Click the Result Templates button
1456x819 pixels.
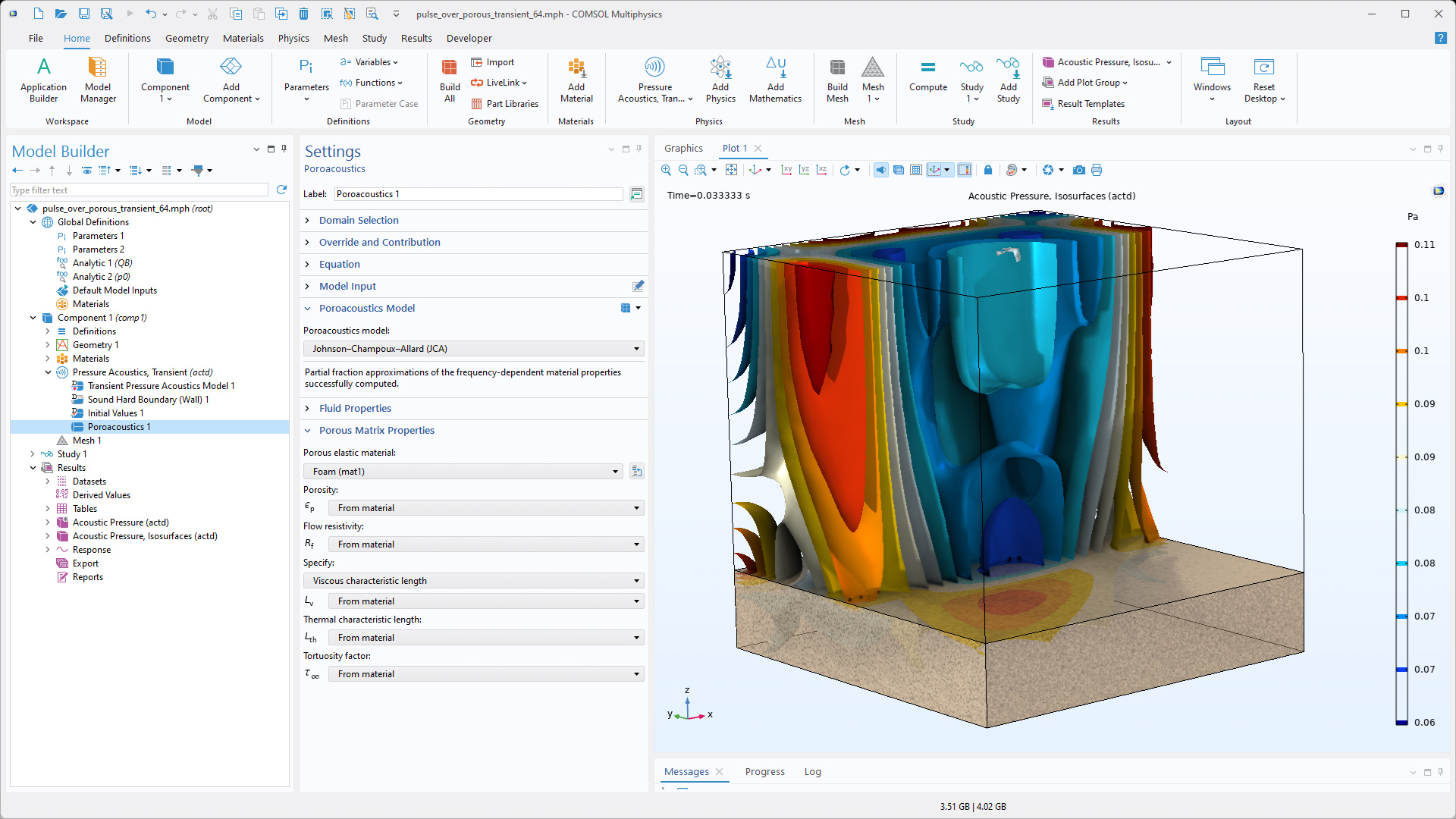[x=1090, y=104]
